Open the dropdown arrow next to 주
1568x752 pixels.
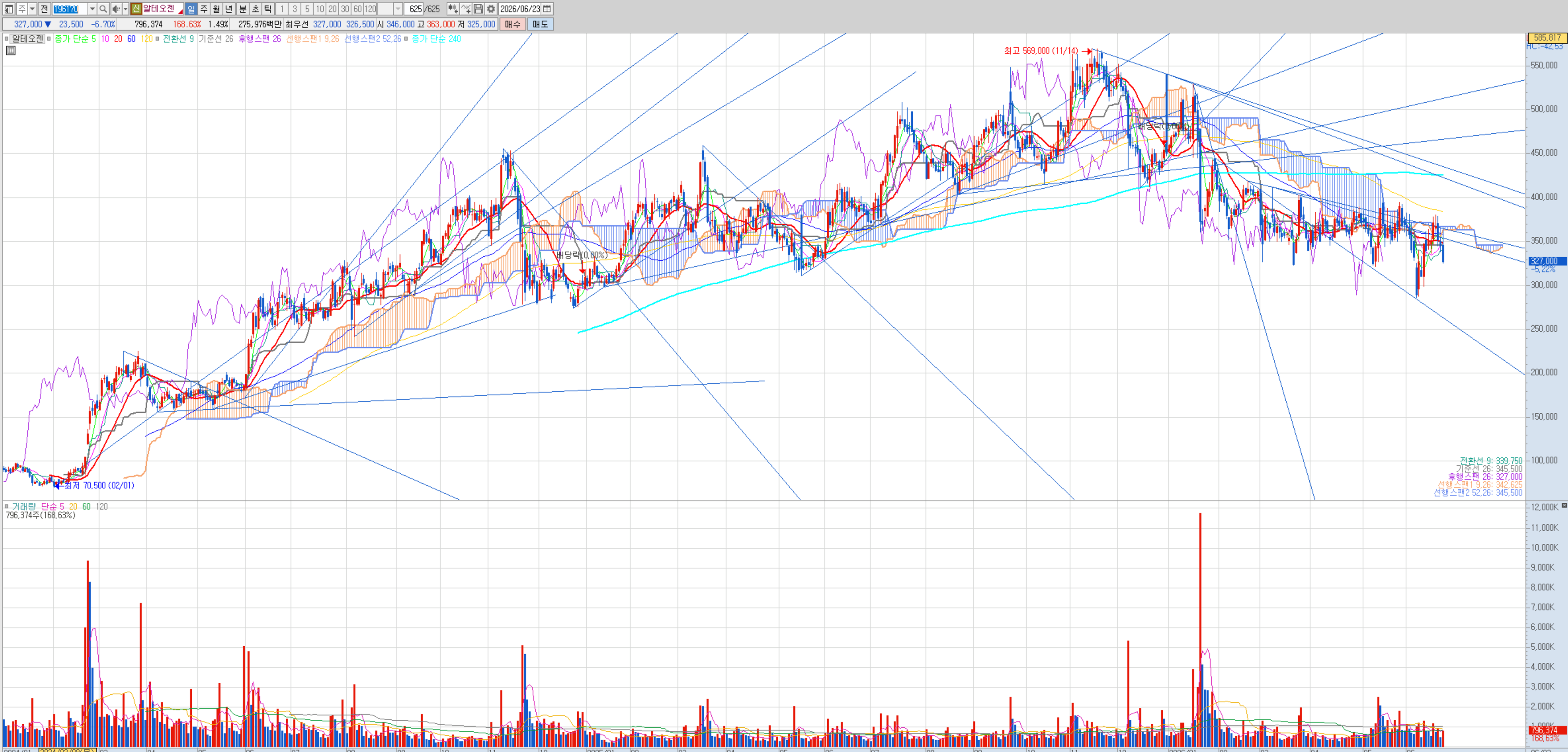point(32,8)
